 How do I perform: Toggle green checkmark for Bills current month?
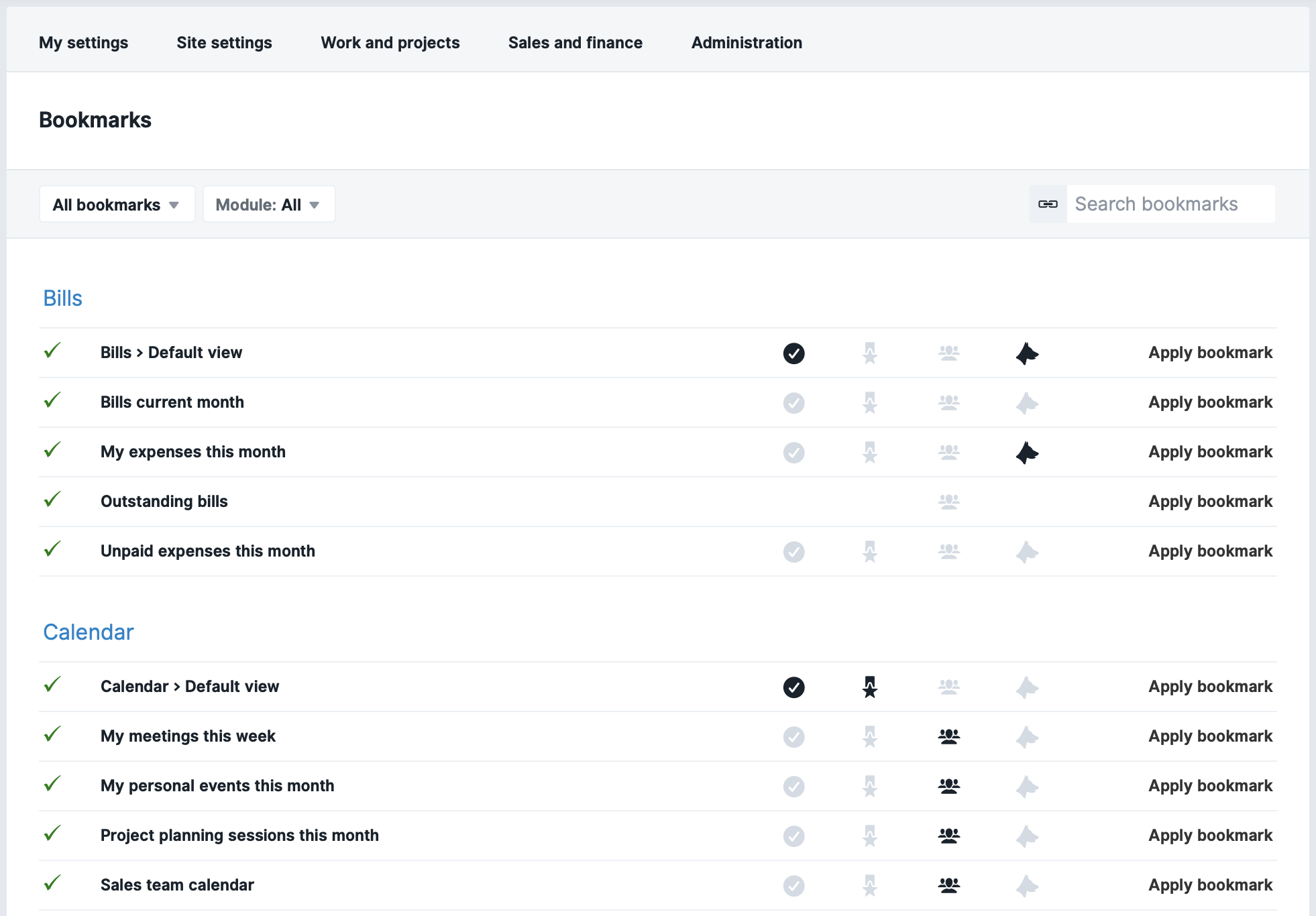tap(52, 400)
